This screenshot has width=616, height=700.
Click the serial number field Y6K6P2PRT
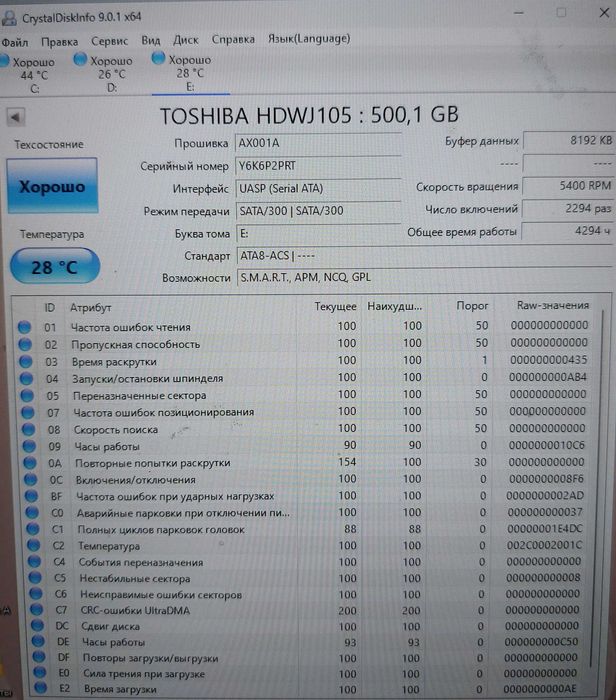point(318,166)
